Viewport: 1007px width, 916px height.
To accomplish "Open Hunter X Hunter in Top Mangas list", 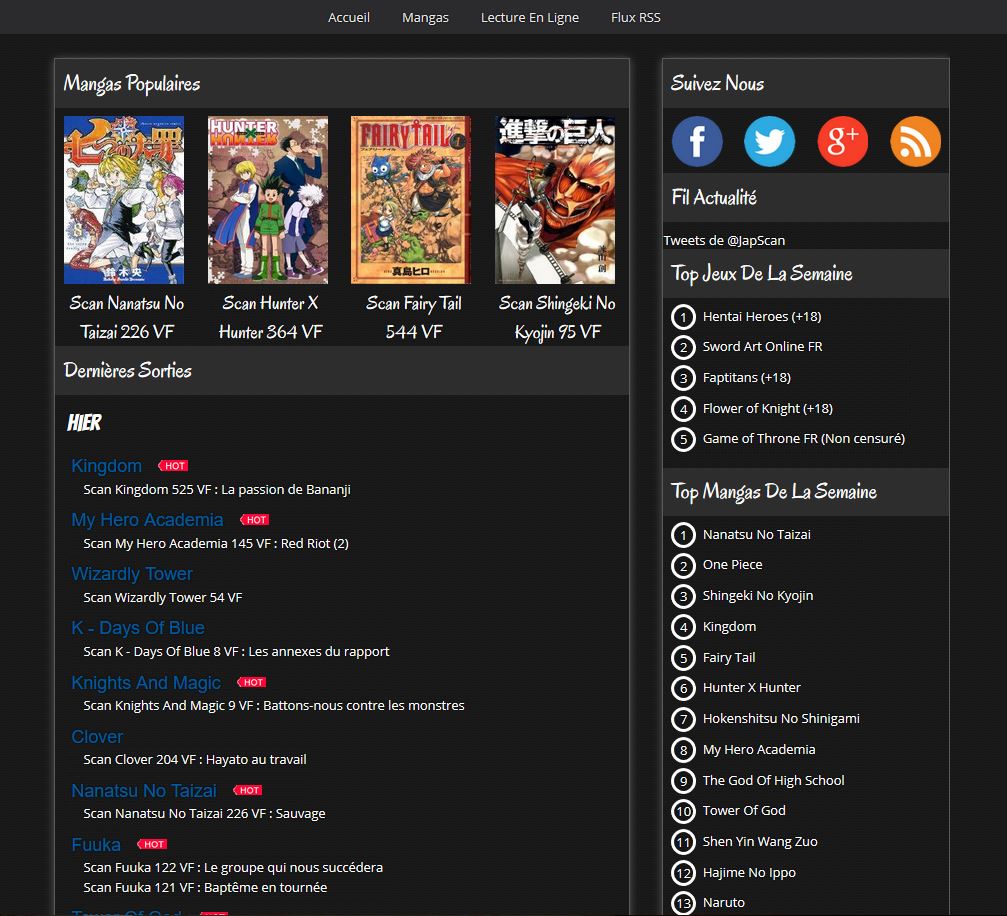I will tap(751, 687).
